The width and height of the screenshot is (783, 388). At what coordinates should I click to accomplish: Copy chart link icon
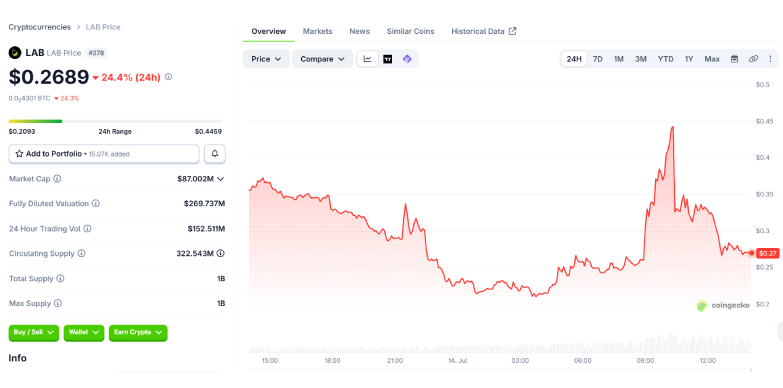[x=753, y=59]
